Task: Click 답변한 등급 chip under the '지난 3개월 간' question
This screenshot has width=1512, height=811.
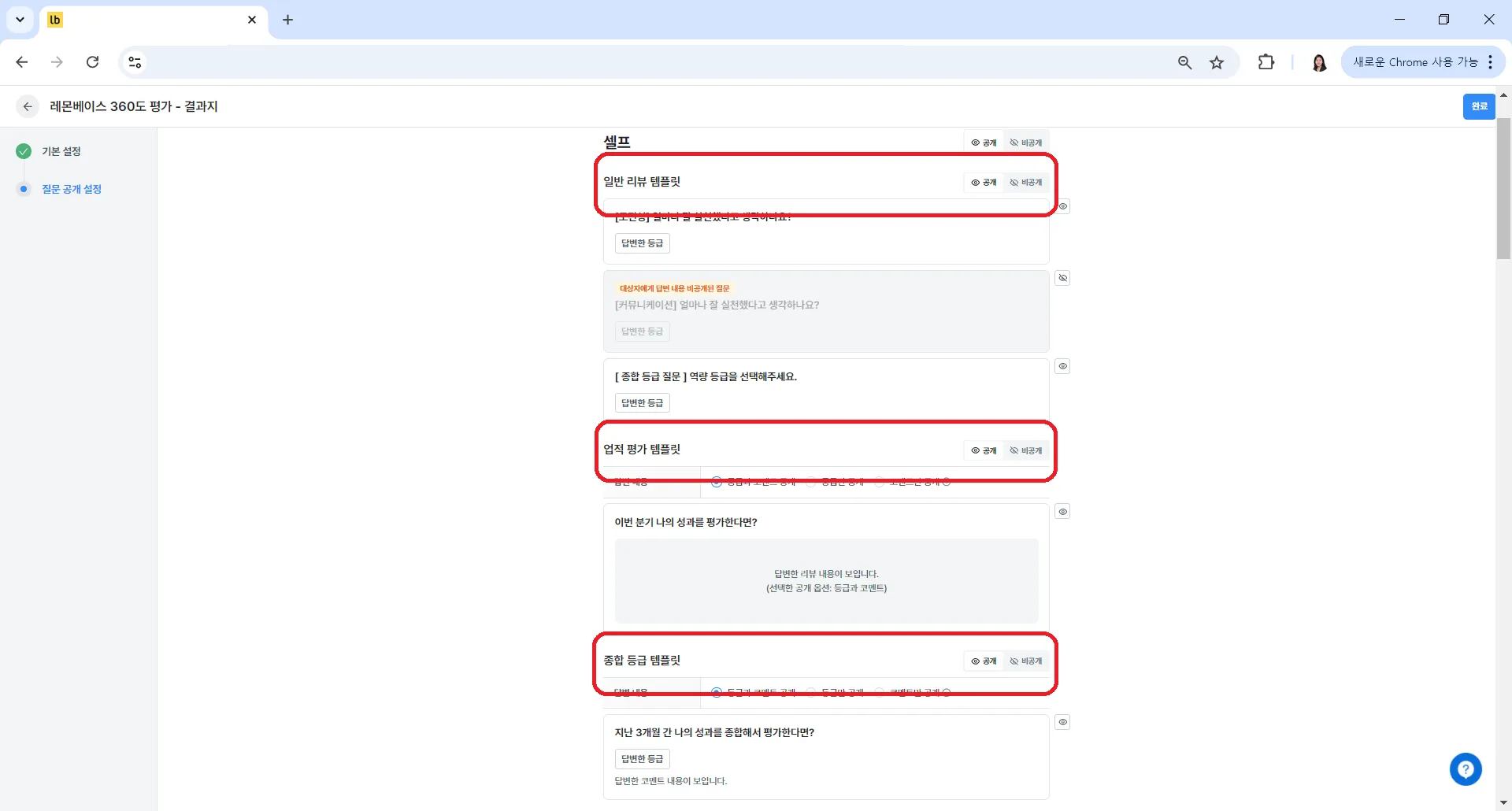Action: pyautogui.click(x=642, y=759)
